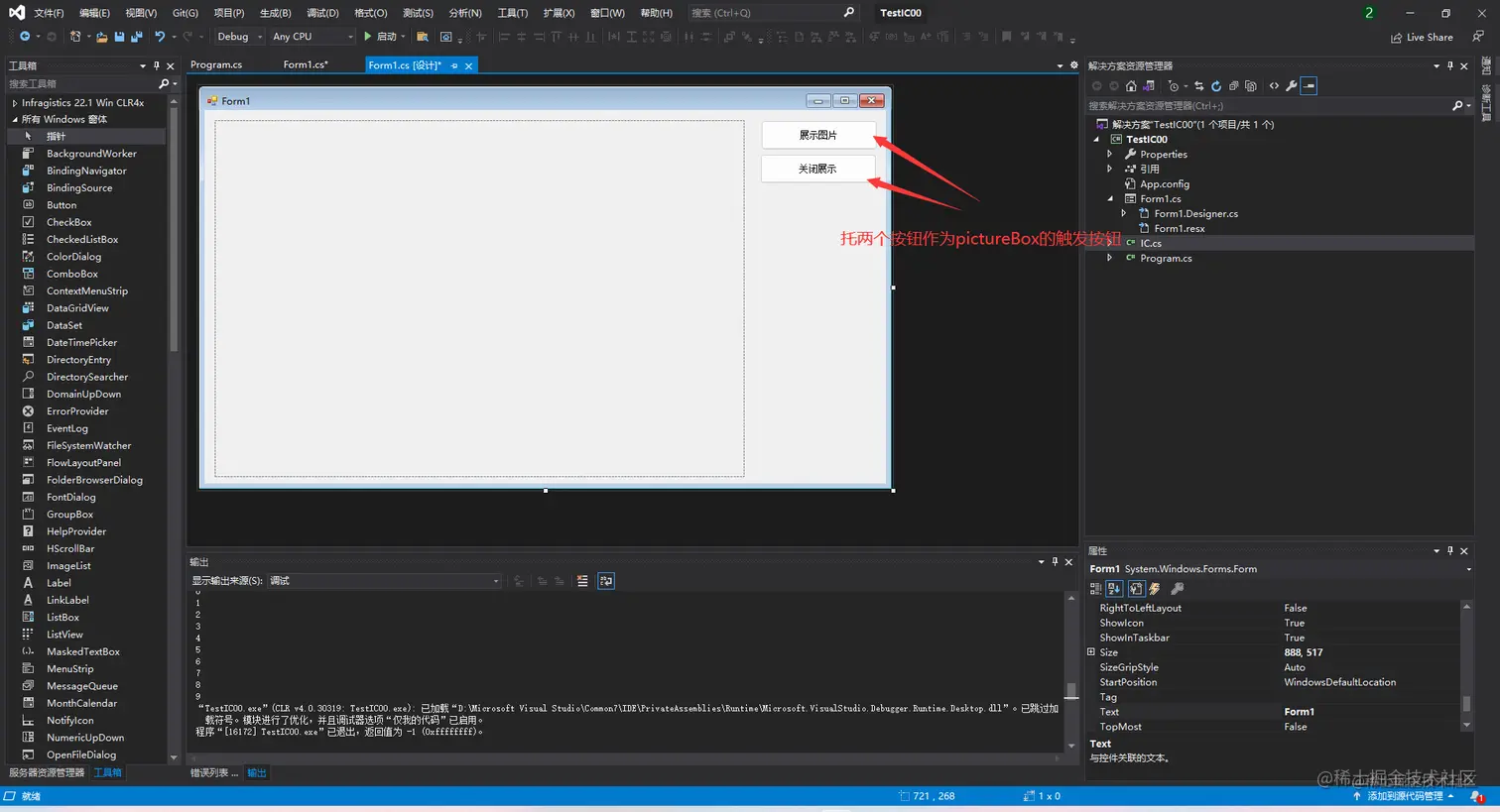This screenshot has height=812, width=1500.
Task: Click the toolbox search input field
Action: point(81,84)
